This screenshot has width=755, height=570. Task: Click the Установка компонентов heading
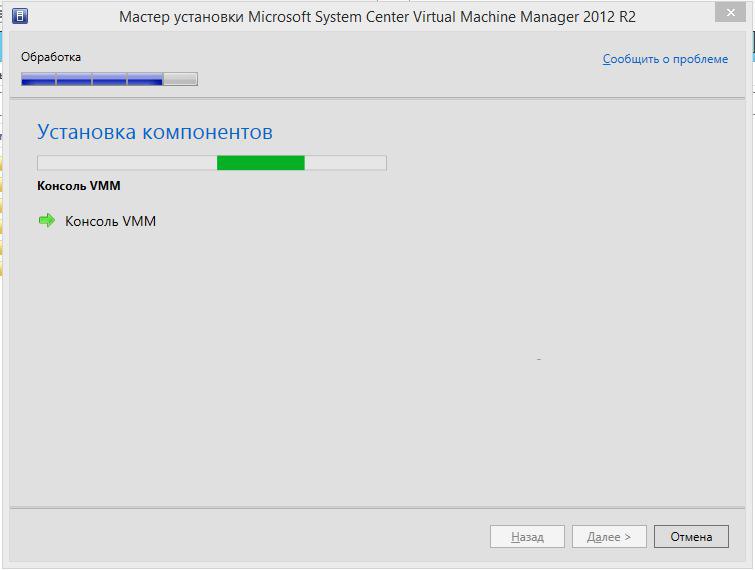point(155,132)
